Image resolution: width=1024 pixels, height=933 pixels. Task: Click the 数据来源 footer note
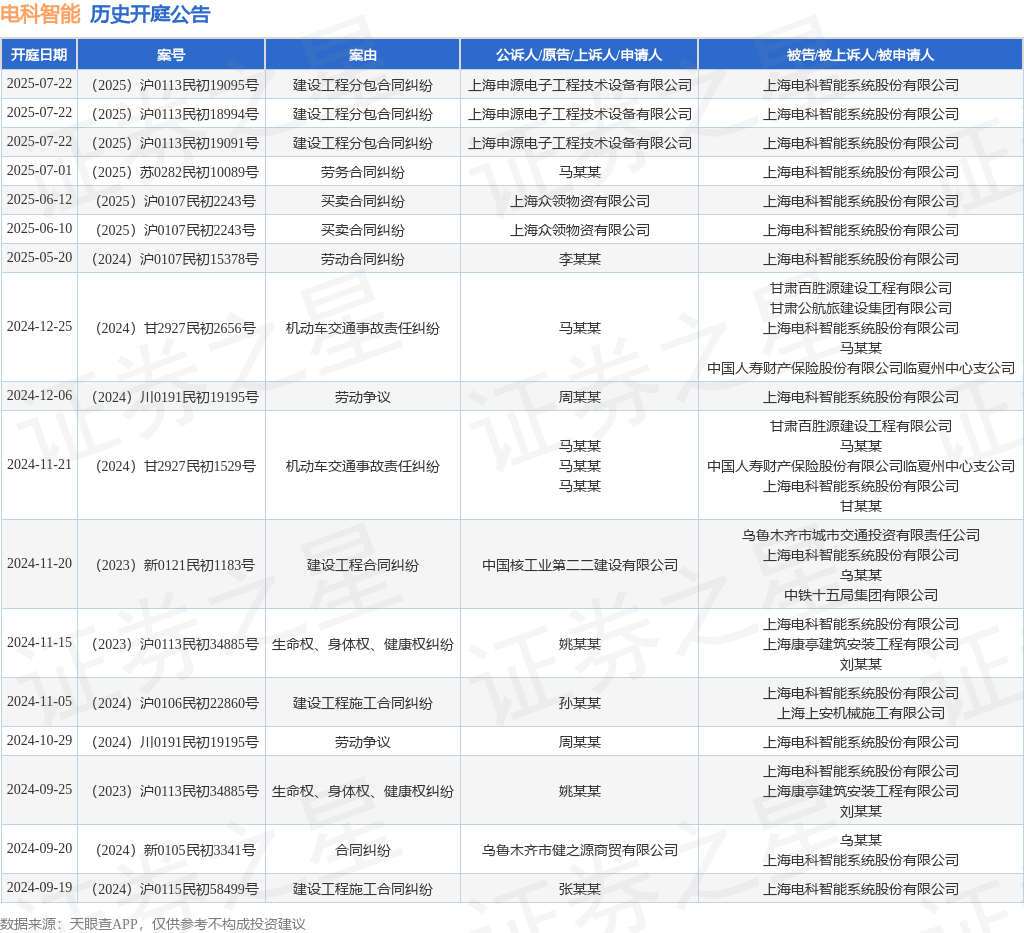pos(153,924)
